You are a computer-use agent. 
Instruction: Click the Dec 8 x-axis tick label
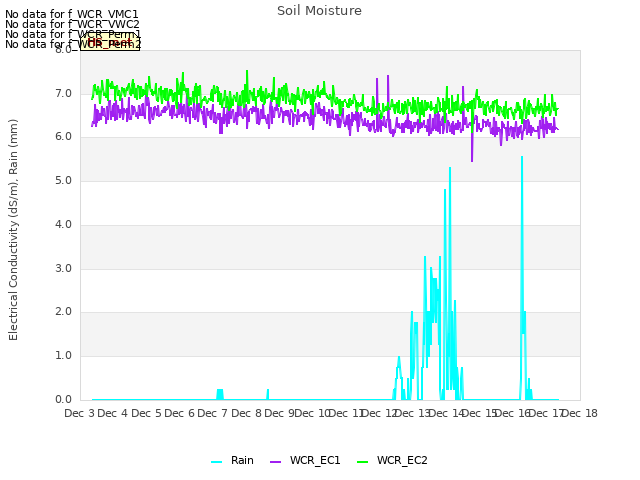point(246,413)
